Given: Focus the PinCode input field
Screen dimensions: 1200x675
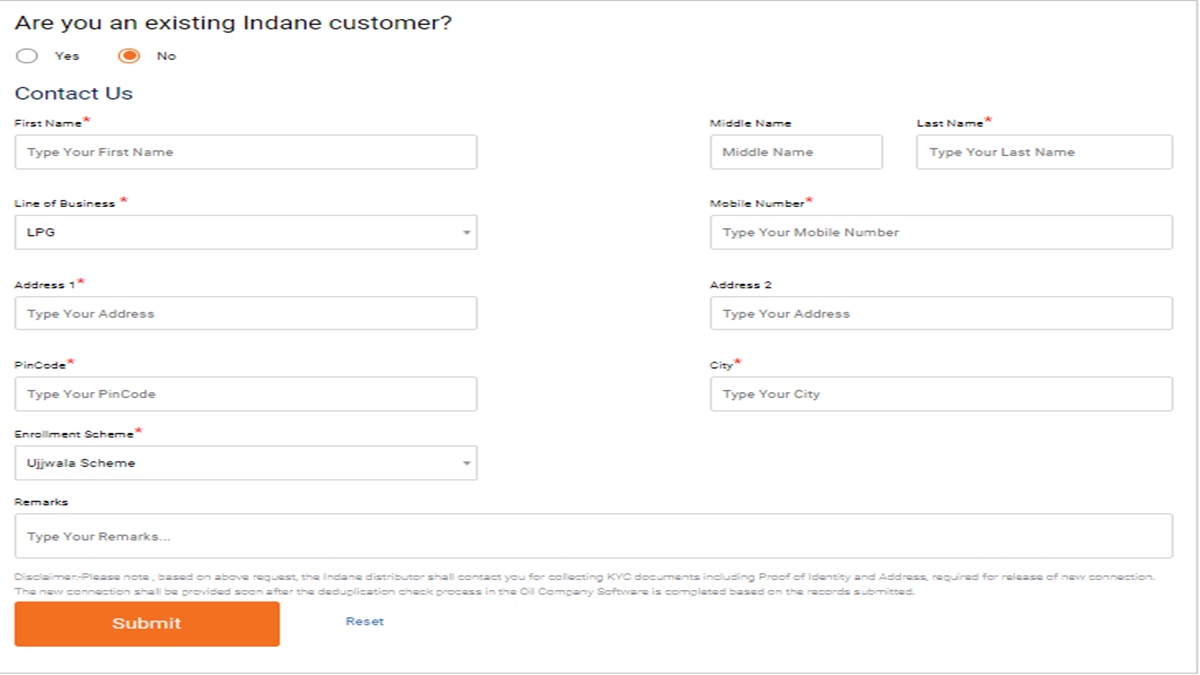Looking at the screenshot, I should [x=246, y=394].
